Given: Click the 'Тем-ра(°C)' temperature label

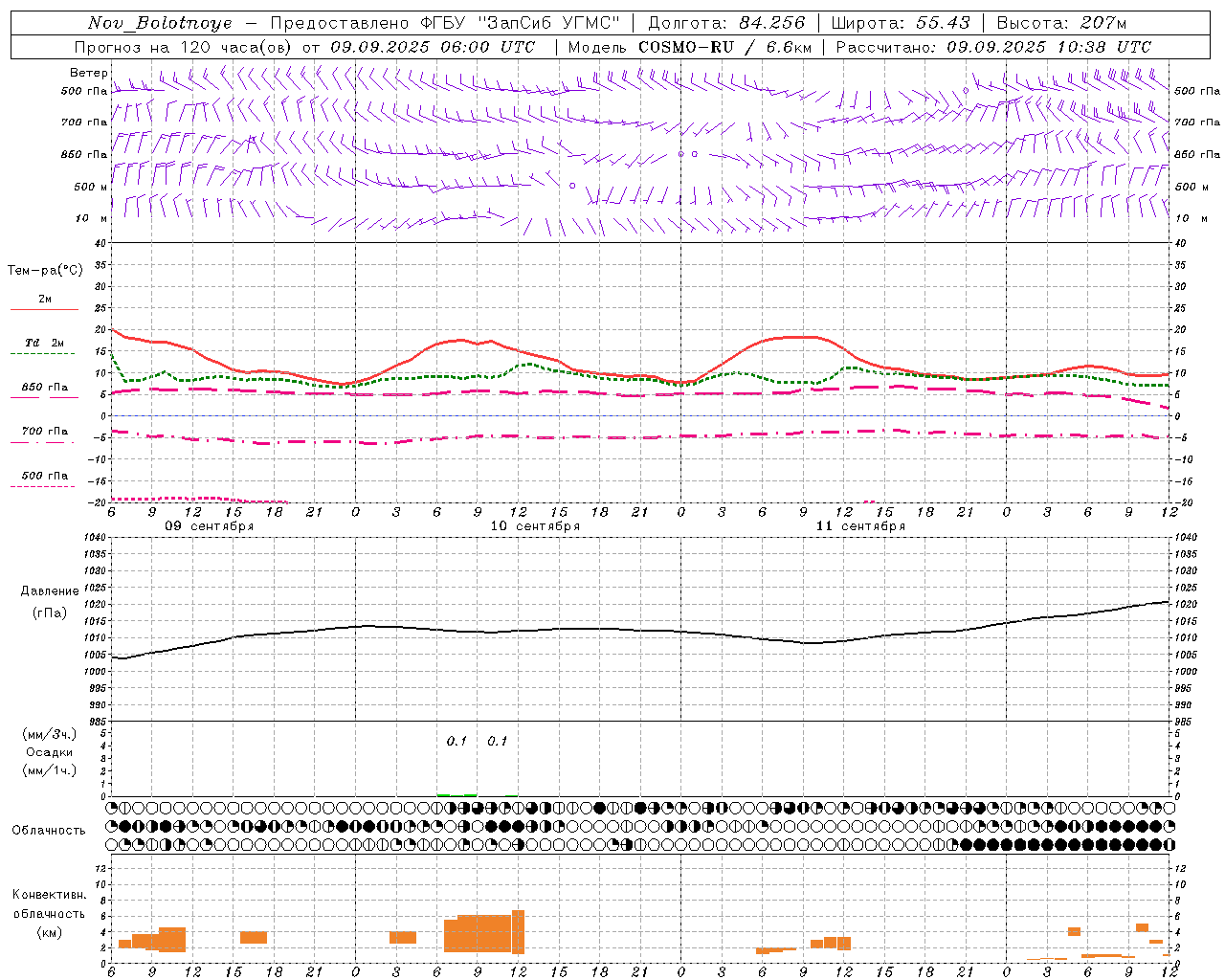Looking at the screenshot, I should 45,271.
